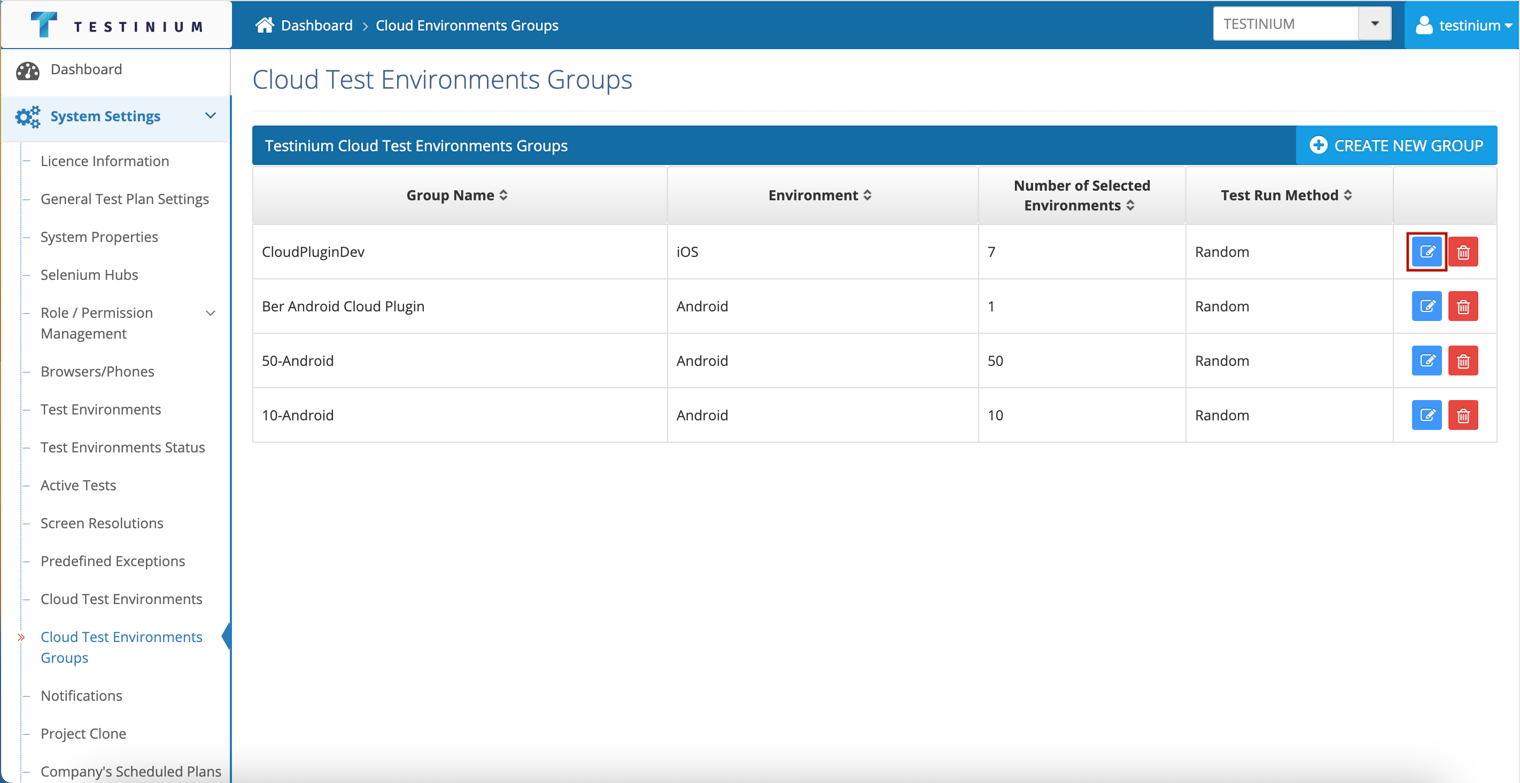Screen dimensions: 1520x783
Task: Click the Dashboard gauge icon in sidebar
Action: (28, 70)
